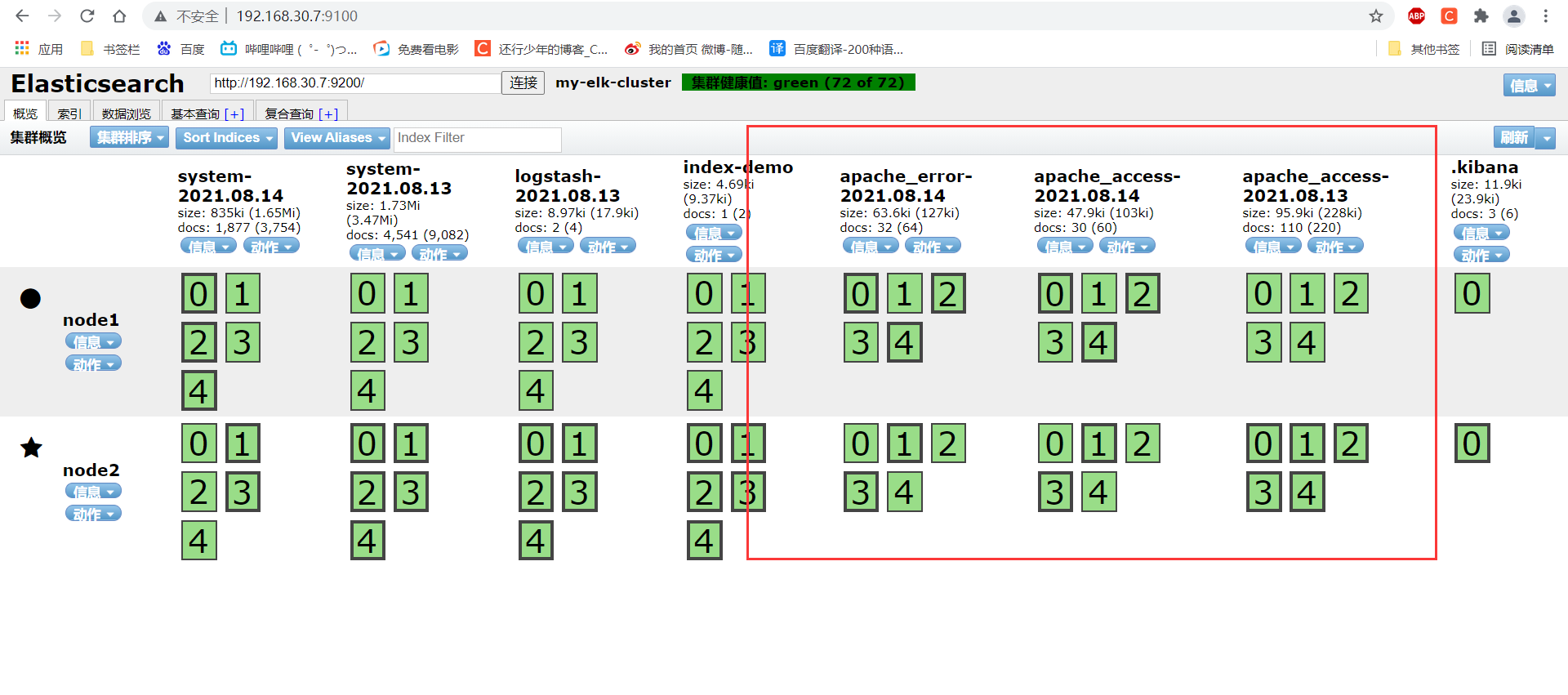Click the green cluster health status
This screenshot has height=695, width=1568.
click(798, 82)
